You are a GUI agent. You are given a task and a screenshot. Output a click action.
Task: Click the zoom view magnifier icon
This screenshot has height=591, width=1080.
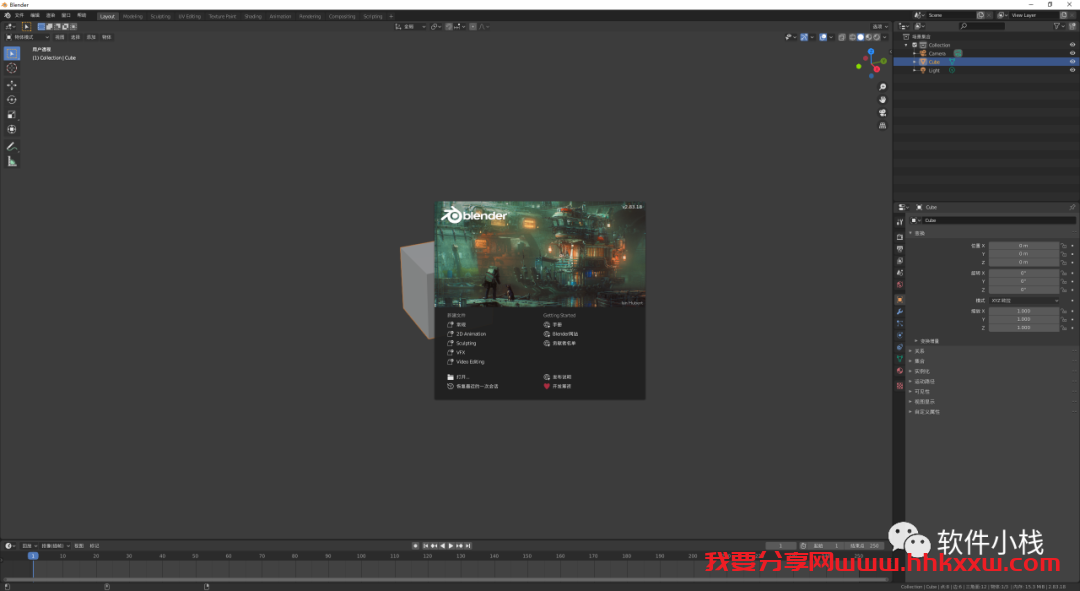pyautogui.click(x=882, y=87)
